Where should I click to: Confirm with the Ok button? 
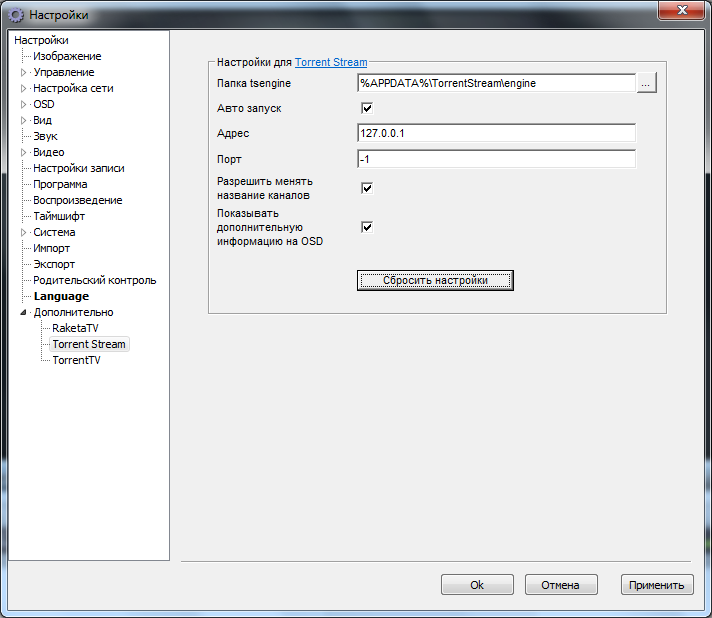coord(477,585)
